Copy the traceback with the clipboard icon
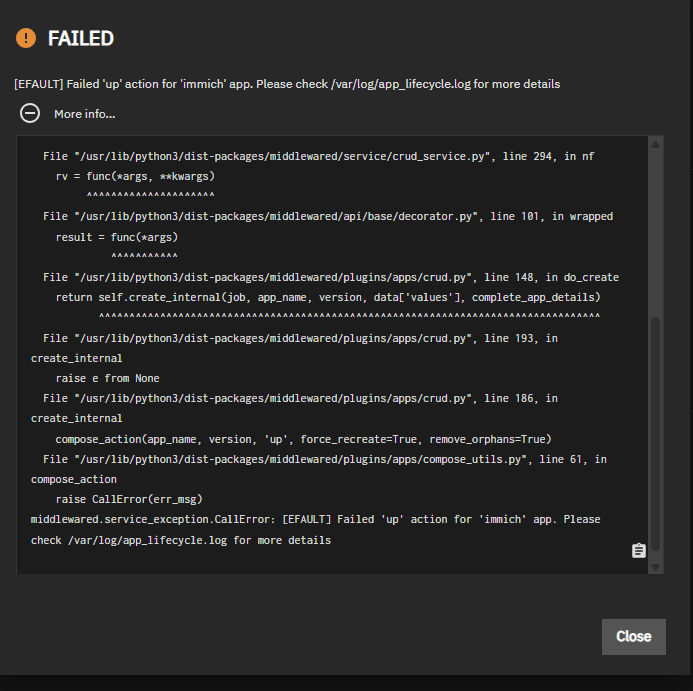 click(x=639, y=551)
